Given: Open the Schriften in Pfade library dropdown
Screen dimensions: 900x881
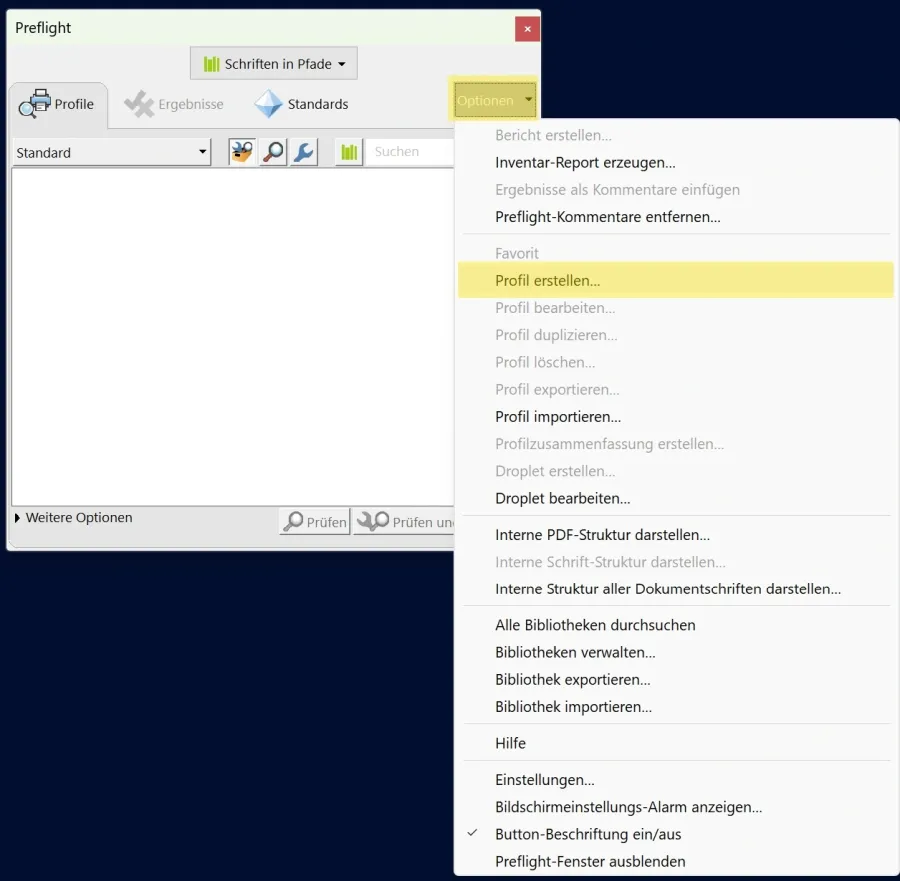Looking at the screenshot, I should tap(274, 63).
